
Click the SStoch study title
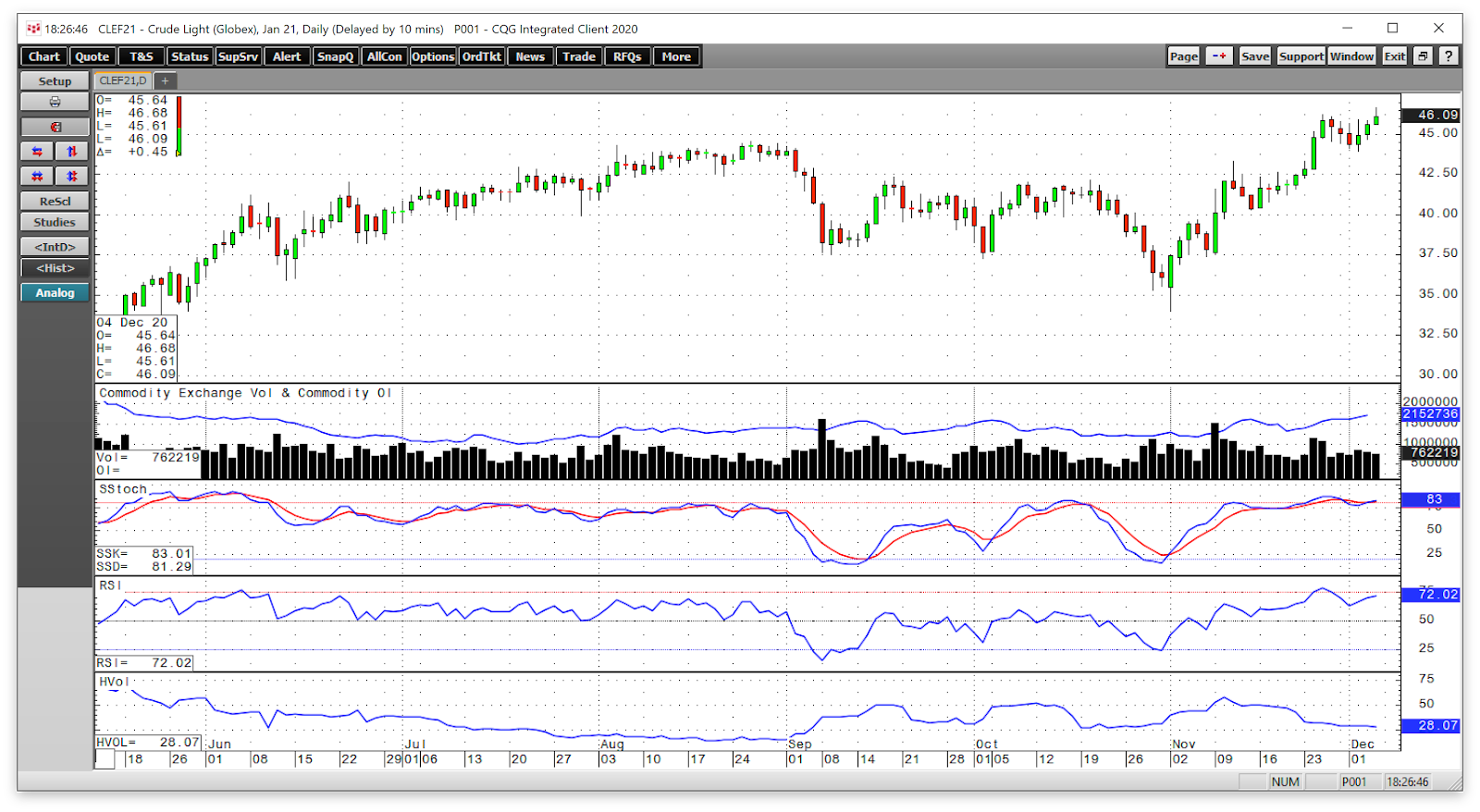(123, 489)
